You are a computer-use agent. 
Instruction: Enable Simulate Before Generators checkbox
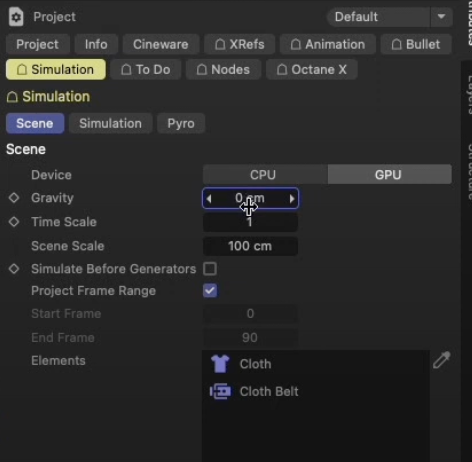210,269
